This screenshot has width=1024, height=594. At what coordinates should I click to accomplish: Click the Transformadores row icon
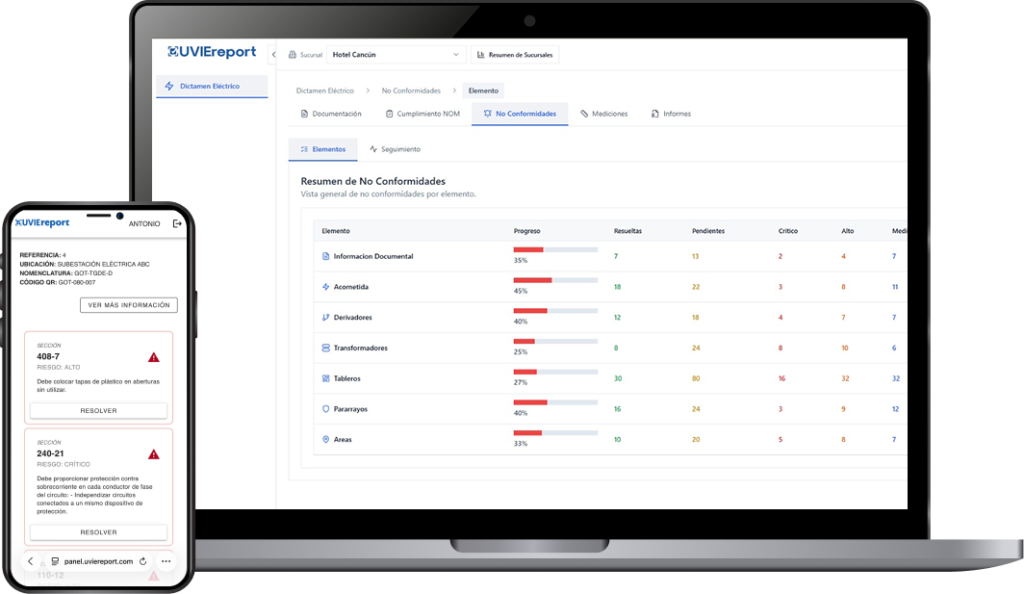coord(326,348)
